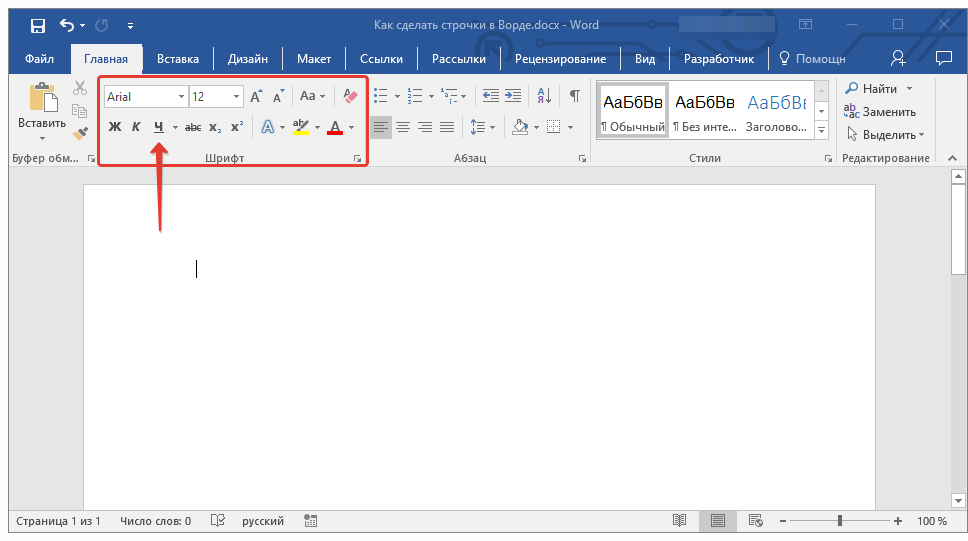Select the Обычный style
The width and height of the screenshot is (968, 541).
coord(633,112)
